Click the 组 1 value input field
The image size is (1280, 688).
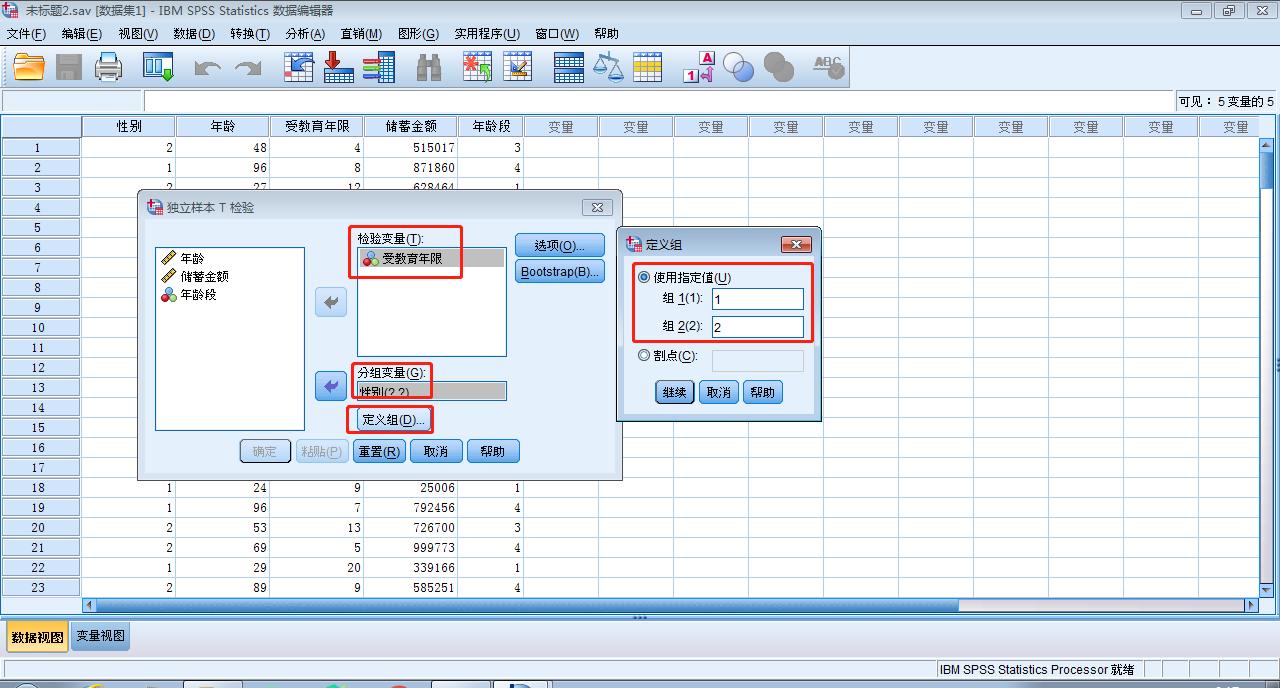pos(758,299)
